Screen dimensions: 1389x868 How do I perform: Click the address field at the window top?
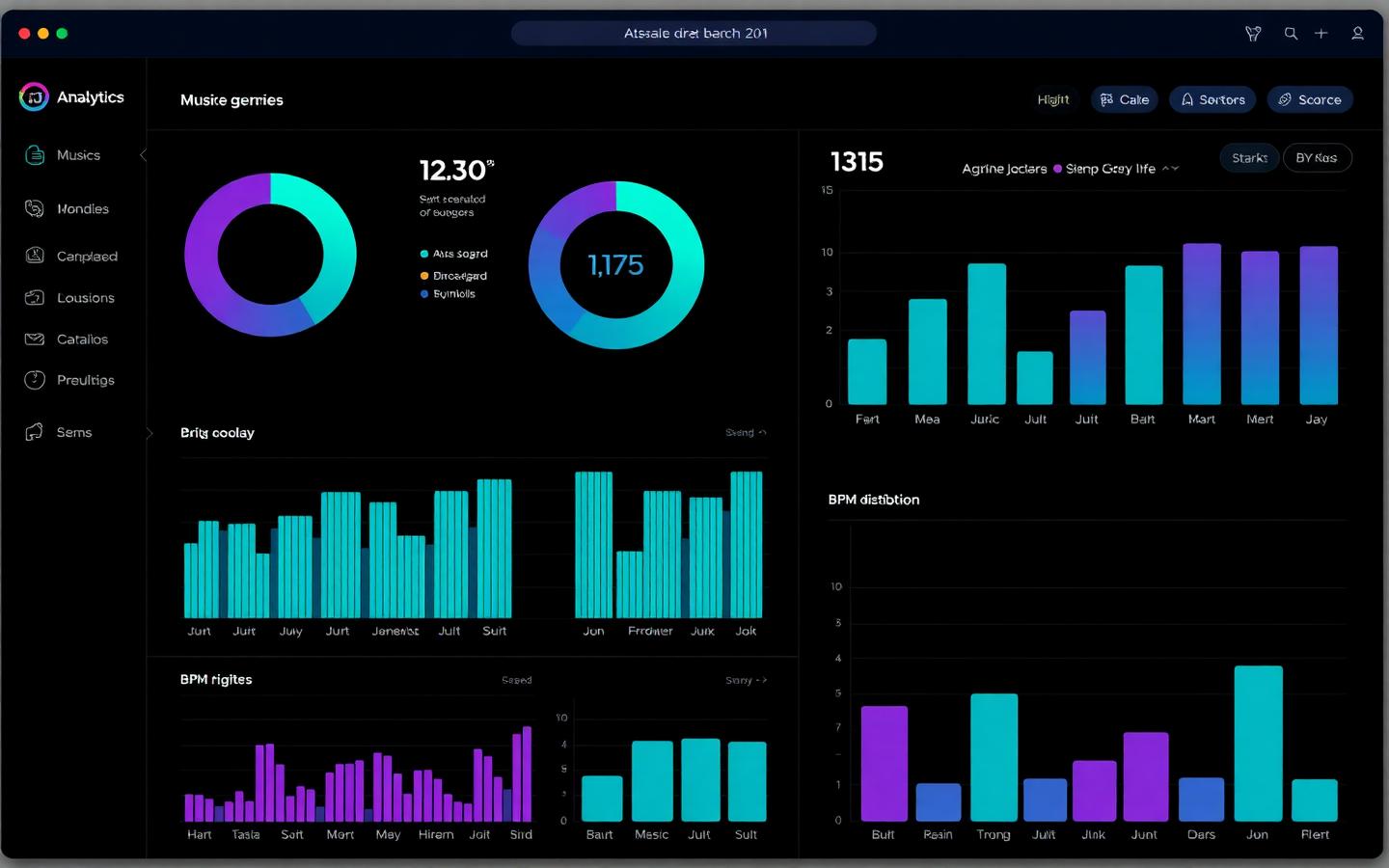click(694, 34)
